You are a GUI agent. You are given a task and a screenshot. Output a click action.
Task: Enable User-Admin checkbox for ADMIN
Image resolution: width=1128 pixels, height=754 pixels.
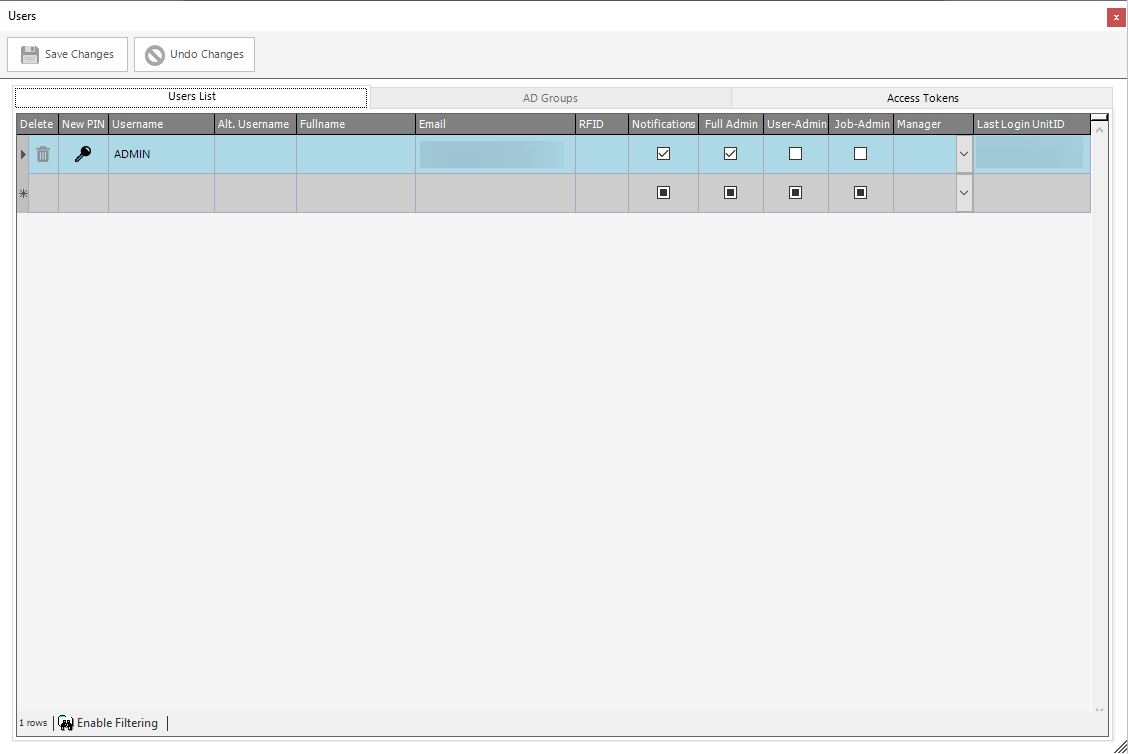tap(795, 154)
